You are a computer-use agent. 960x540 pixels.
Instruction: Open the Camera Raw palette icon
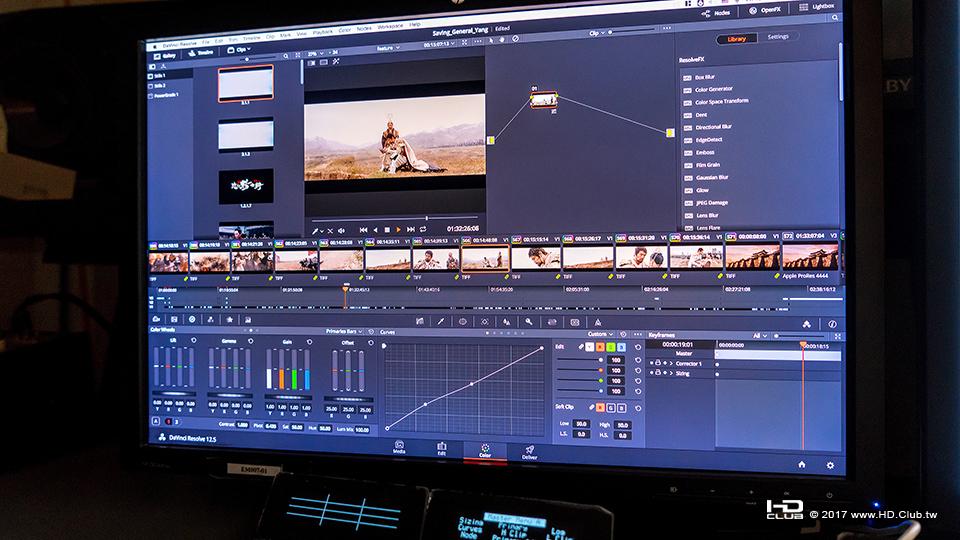pyautogui.click(x=156, y=319)
